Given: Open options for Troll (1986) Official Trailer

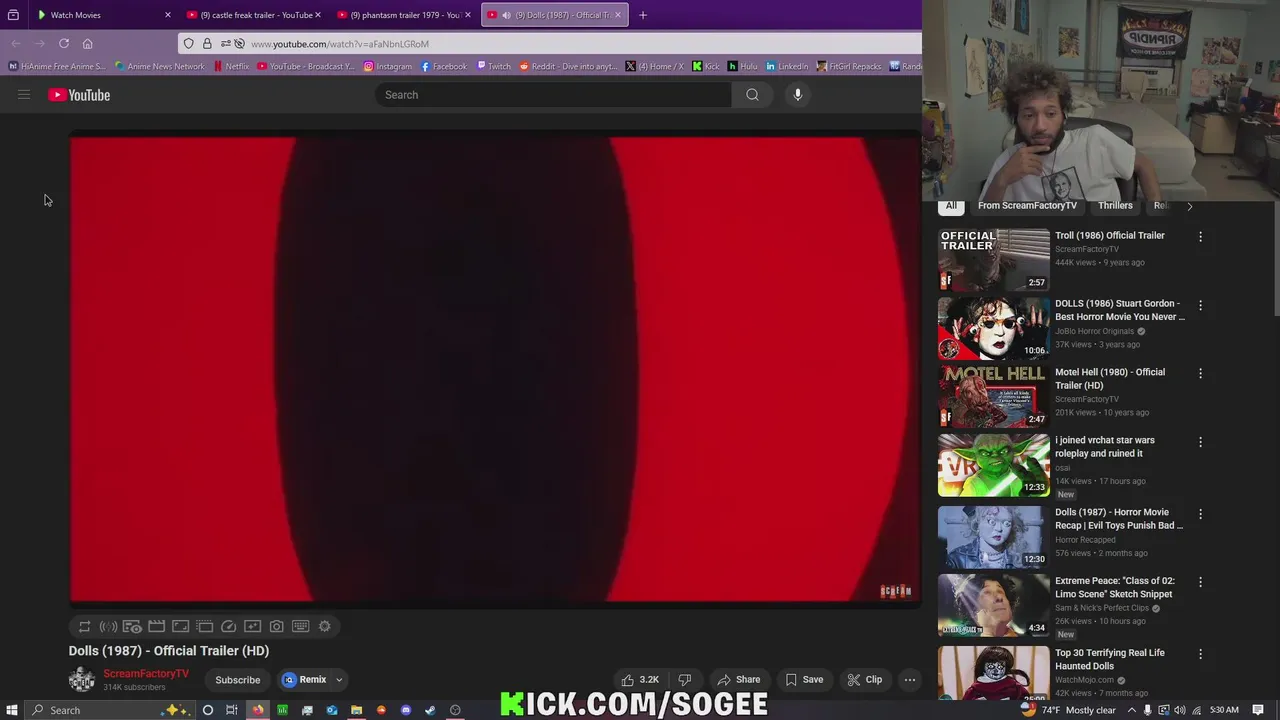Looking at the screenshot, I should pos(1200,237).
